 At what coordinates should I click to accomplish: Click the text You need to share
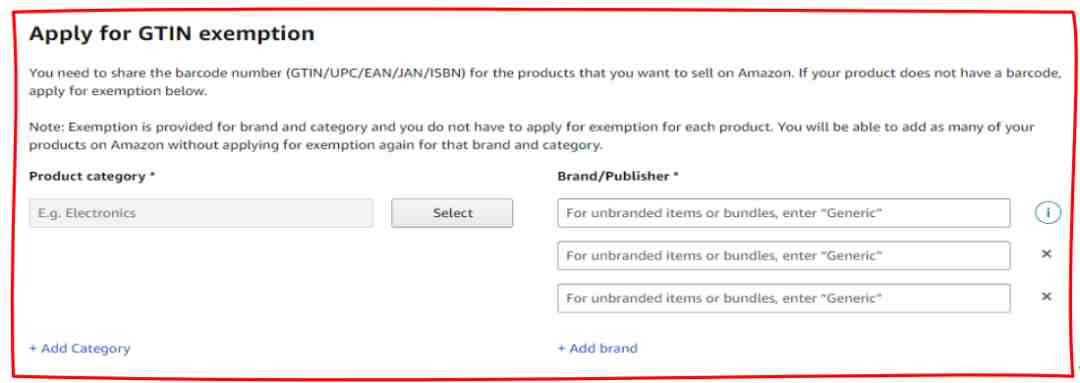click(76, 73)
